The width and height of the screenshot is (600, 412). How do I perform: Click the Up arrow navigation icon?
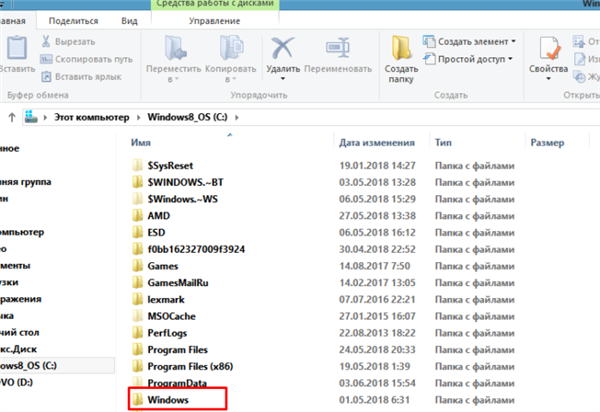(12, 117)
